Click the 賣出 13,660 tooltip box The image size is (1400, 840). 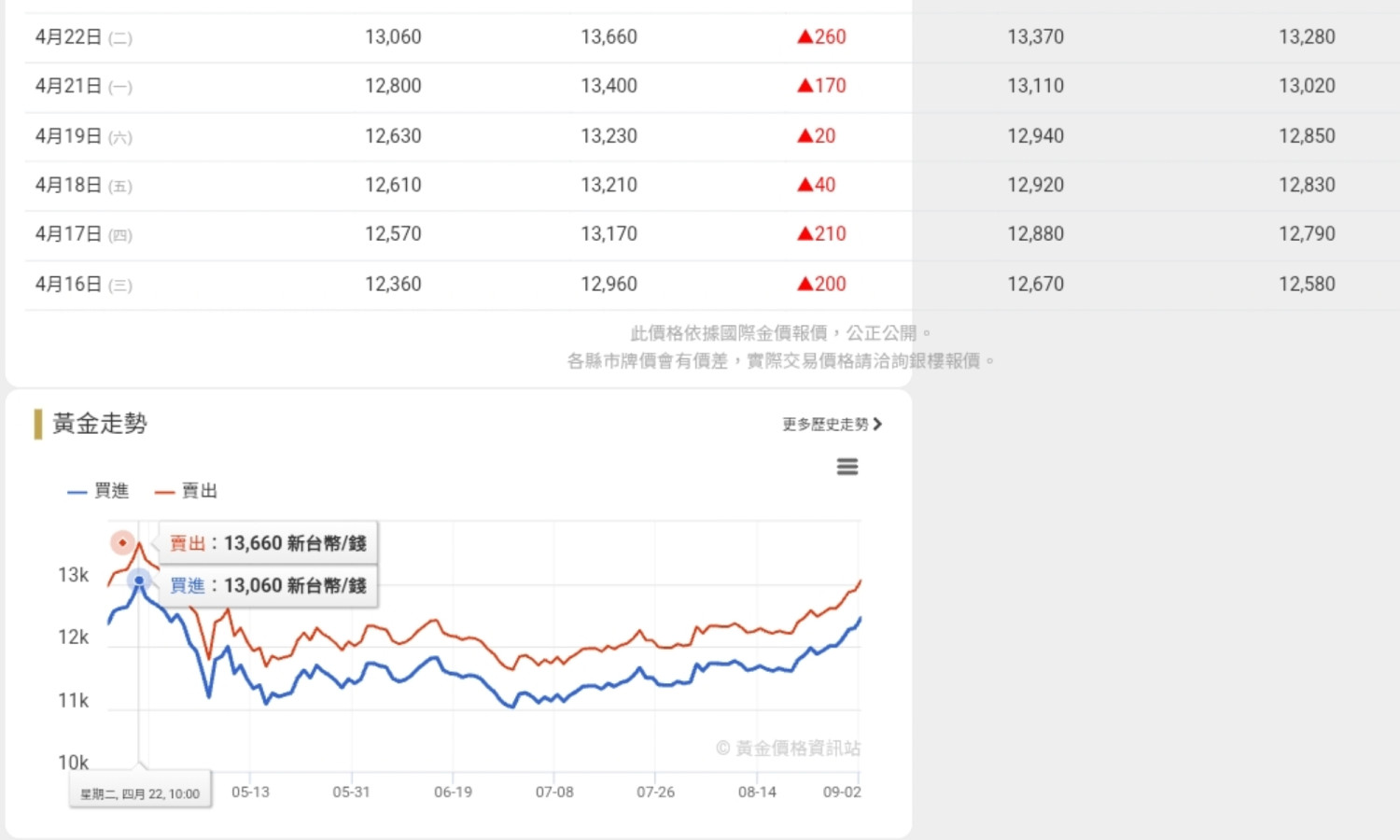[x=268, y=543]
